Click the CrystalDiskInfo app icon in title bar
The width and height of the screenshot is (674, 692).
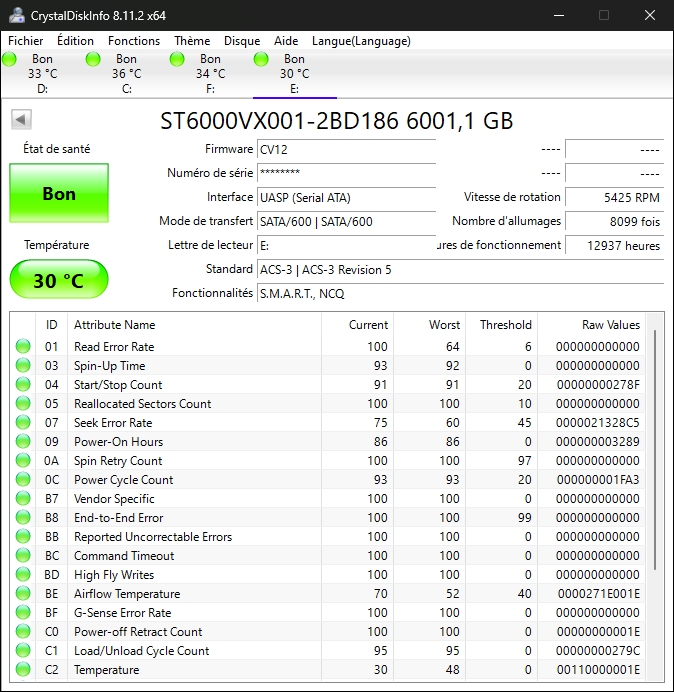click(16, 15)
